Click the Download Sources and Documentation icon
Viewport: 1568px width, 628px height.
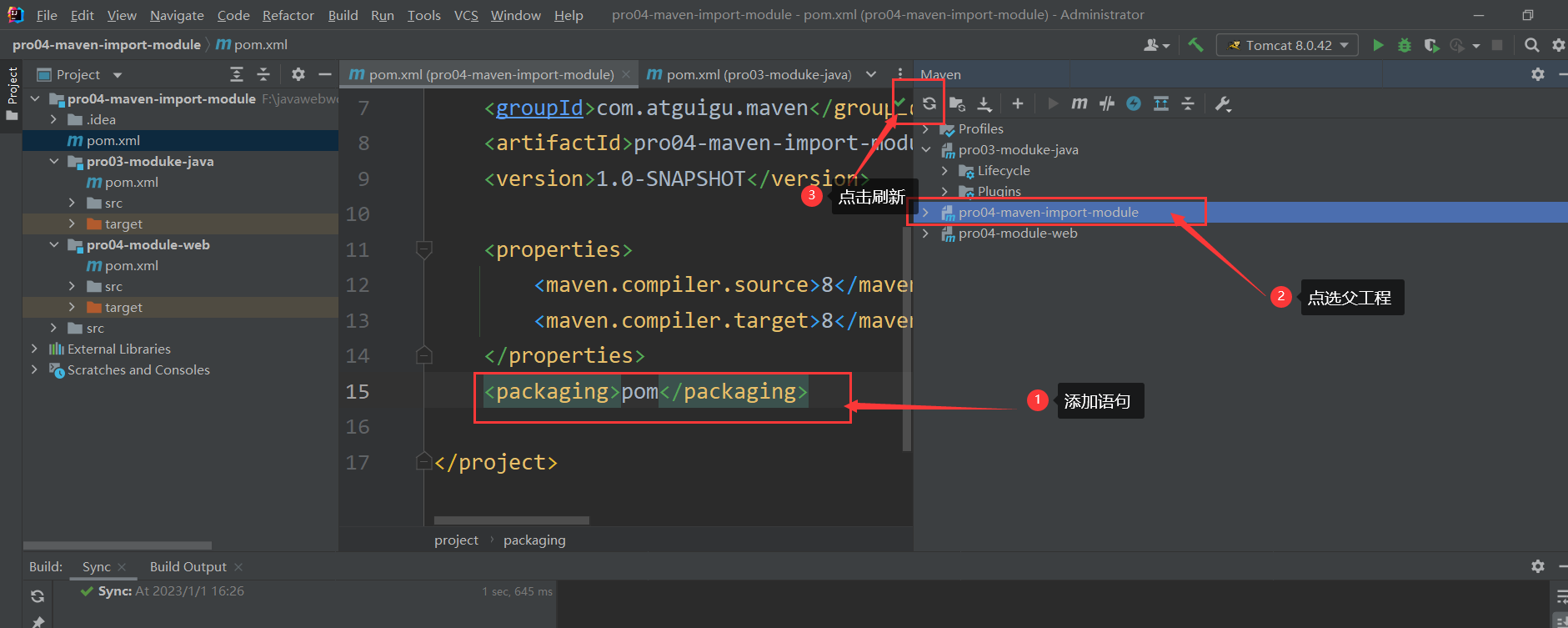pos(984,103)
